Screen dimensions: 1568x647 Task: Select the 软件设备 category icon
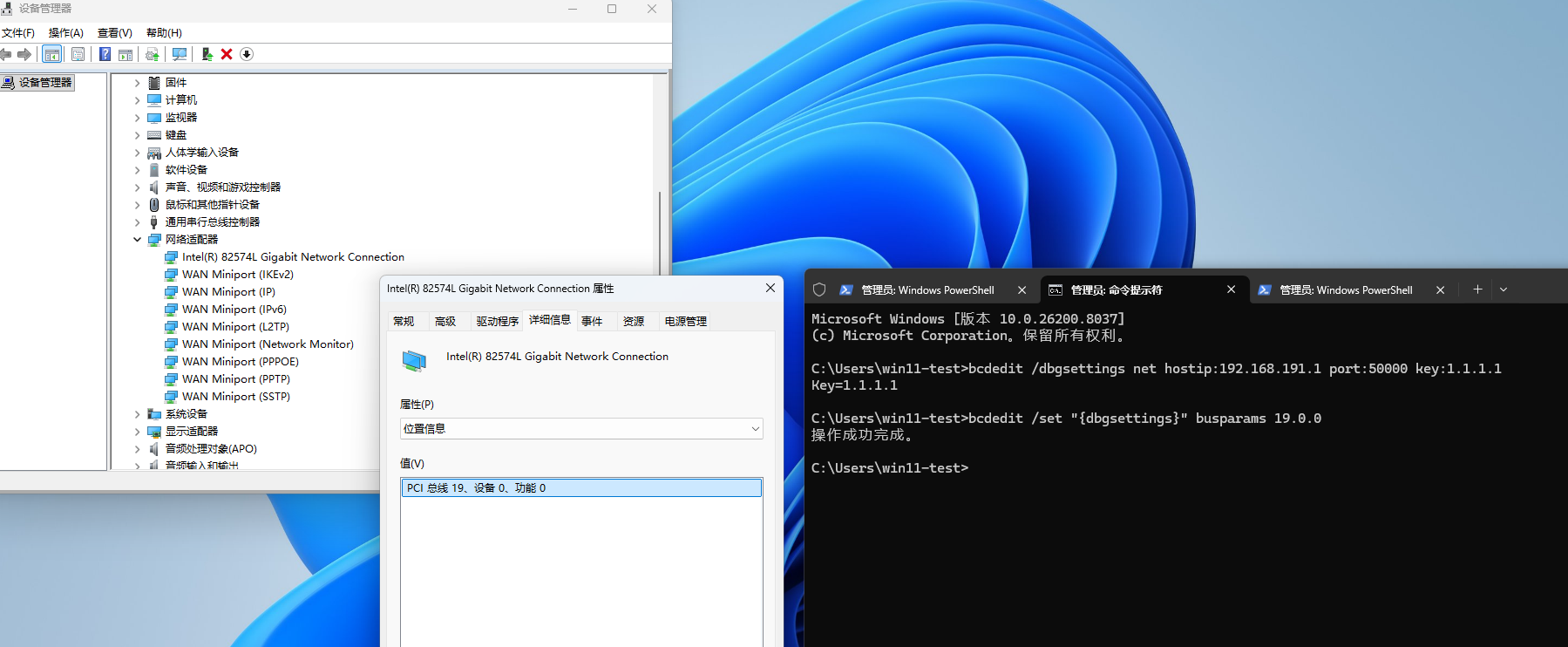click(154, 170)
